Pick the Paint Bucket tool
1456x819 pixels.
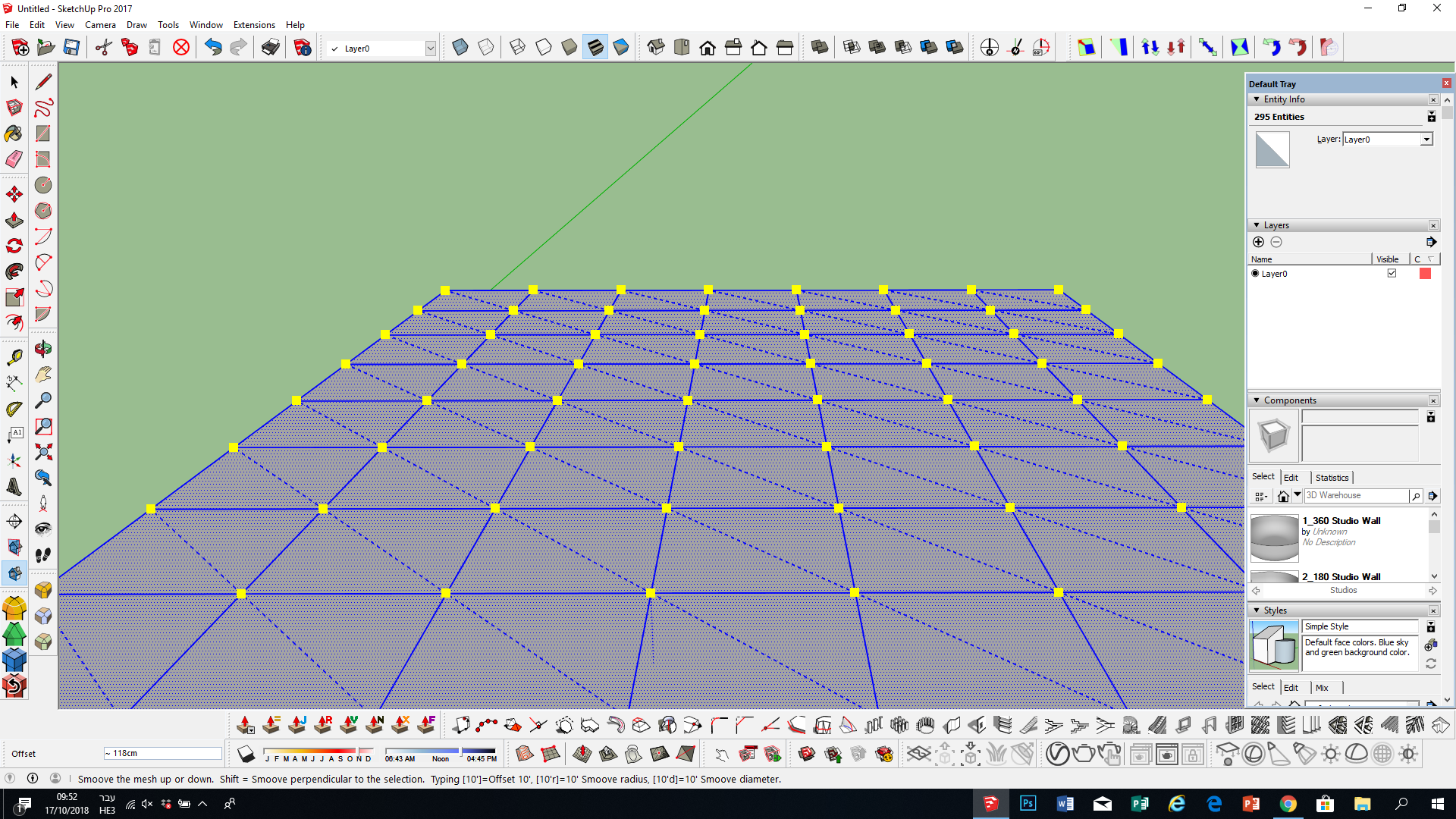tap(14, 133)
